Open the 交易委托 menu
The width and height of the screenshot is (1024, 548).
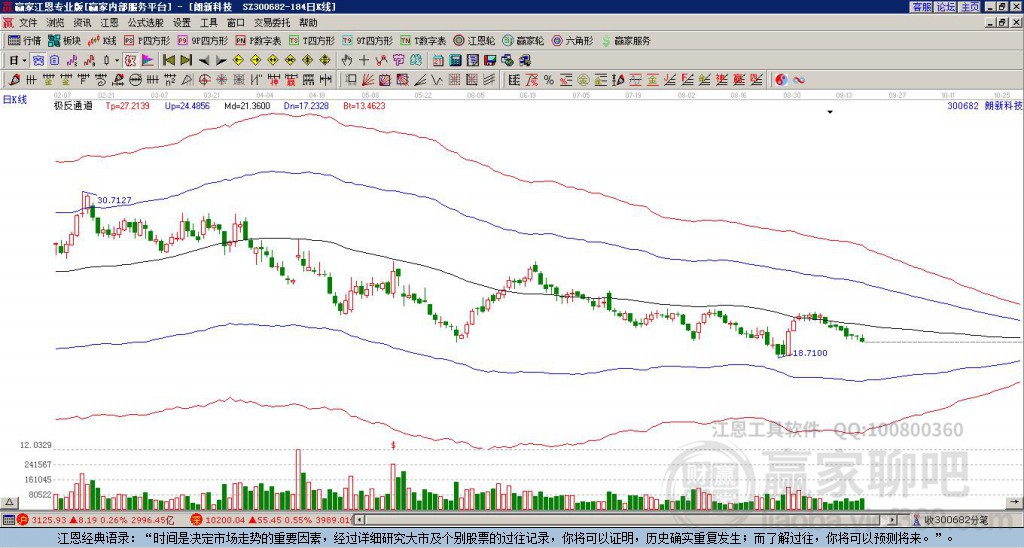[x=272, y=23]
